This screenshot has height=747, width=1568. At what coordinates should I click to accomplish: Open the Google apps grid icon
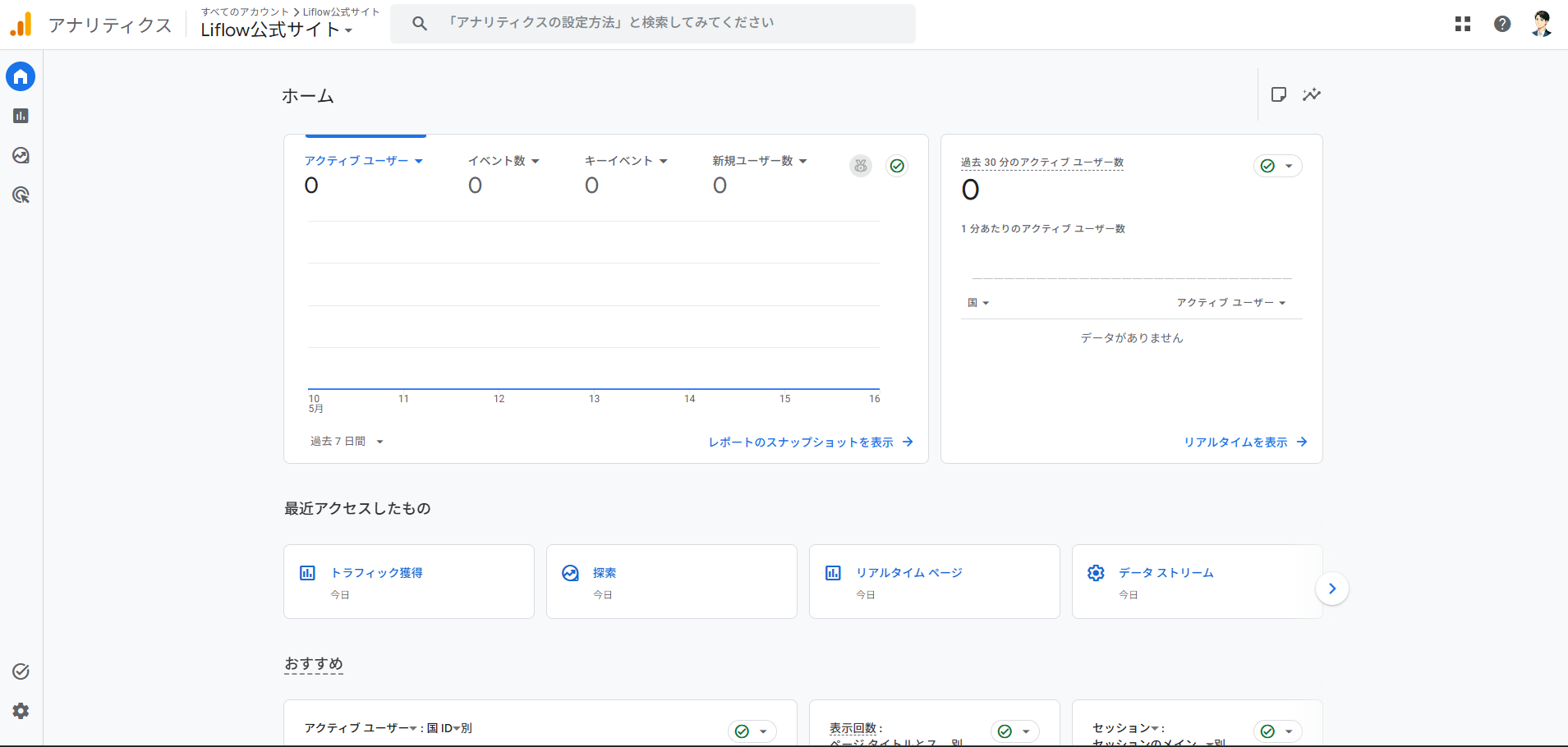(x=1463, y=24)
